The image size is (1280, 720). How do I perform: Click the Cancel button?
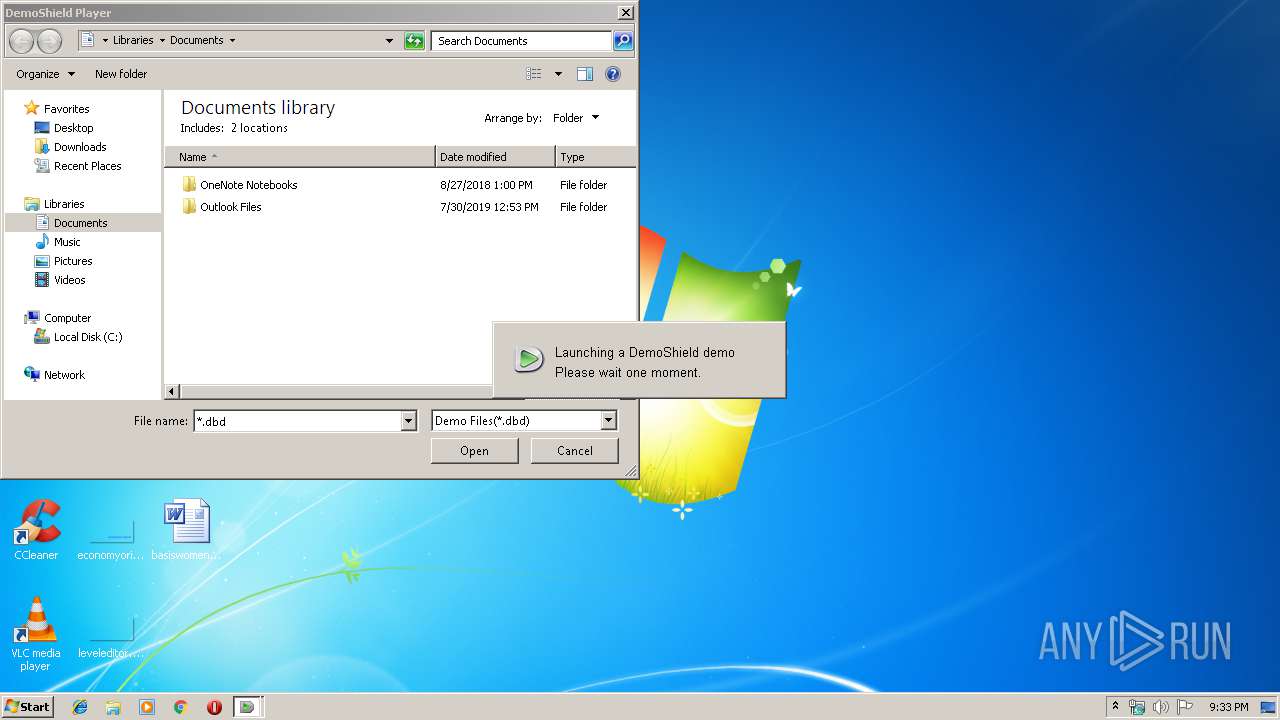pos(574,451)
